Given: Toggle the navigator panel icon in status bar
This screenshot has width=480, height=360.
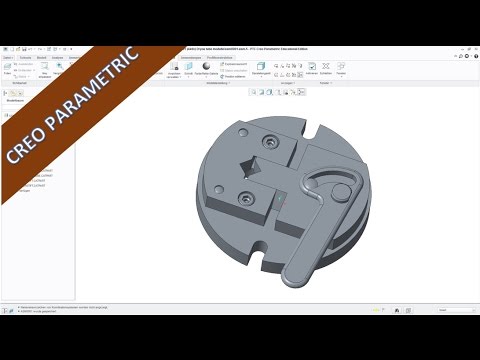Looking at the screenshot, I should [x=5, y=310].
